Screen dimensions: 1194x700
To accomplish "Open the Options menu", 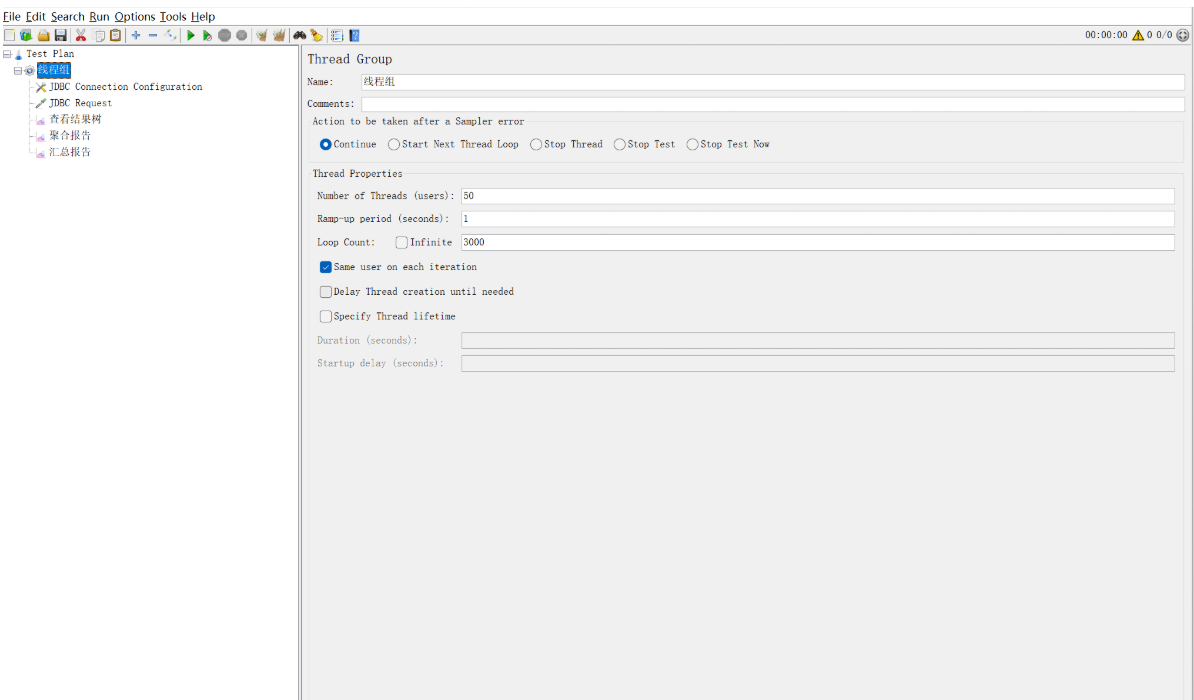I will coord(135,16).
